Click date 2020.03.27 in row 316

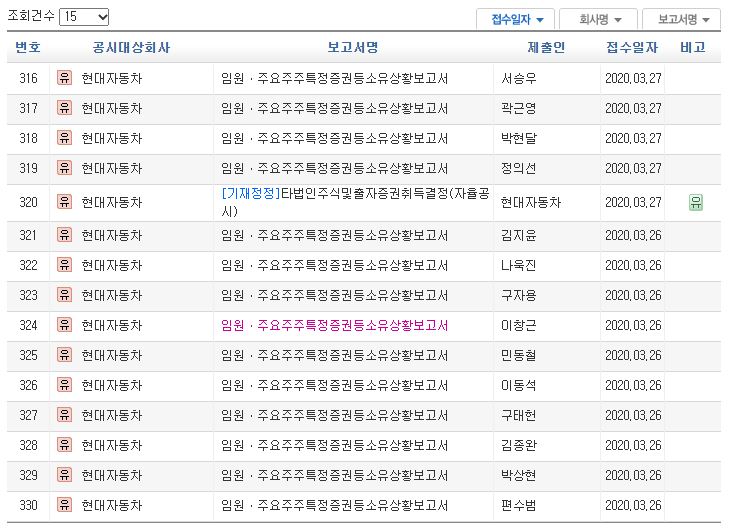(x=633, y=78)
